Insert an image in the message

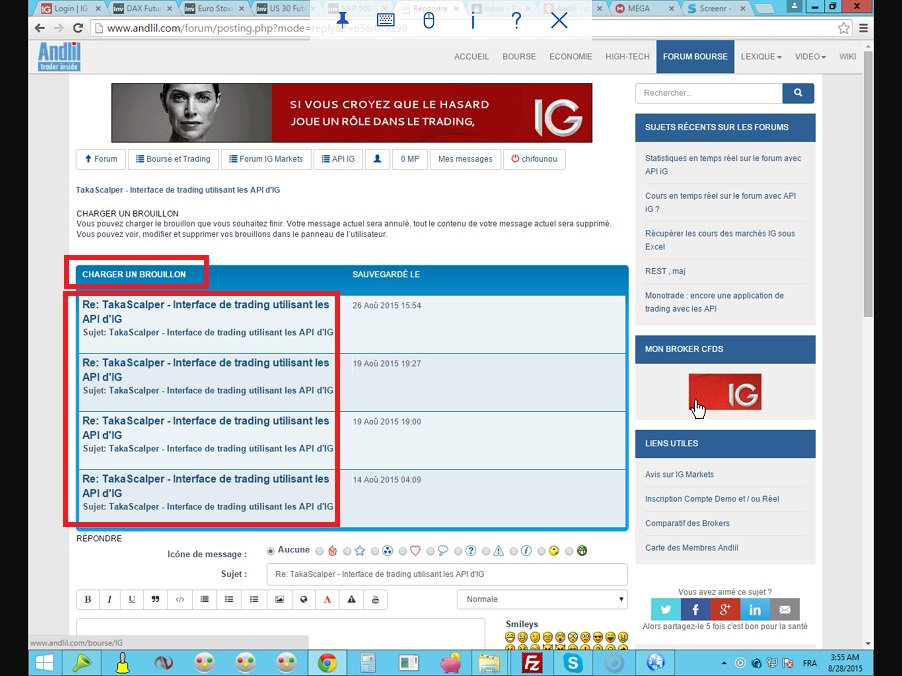(x=279, y=599)
